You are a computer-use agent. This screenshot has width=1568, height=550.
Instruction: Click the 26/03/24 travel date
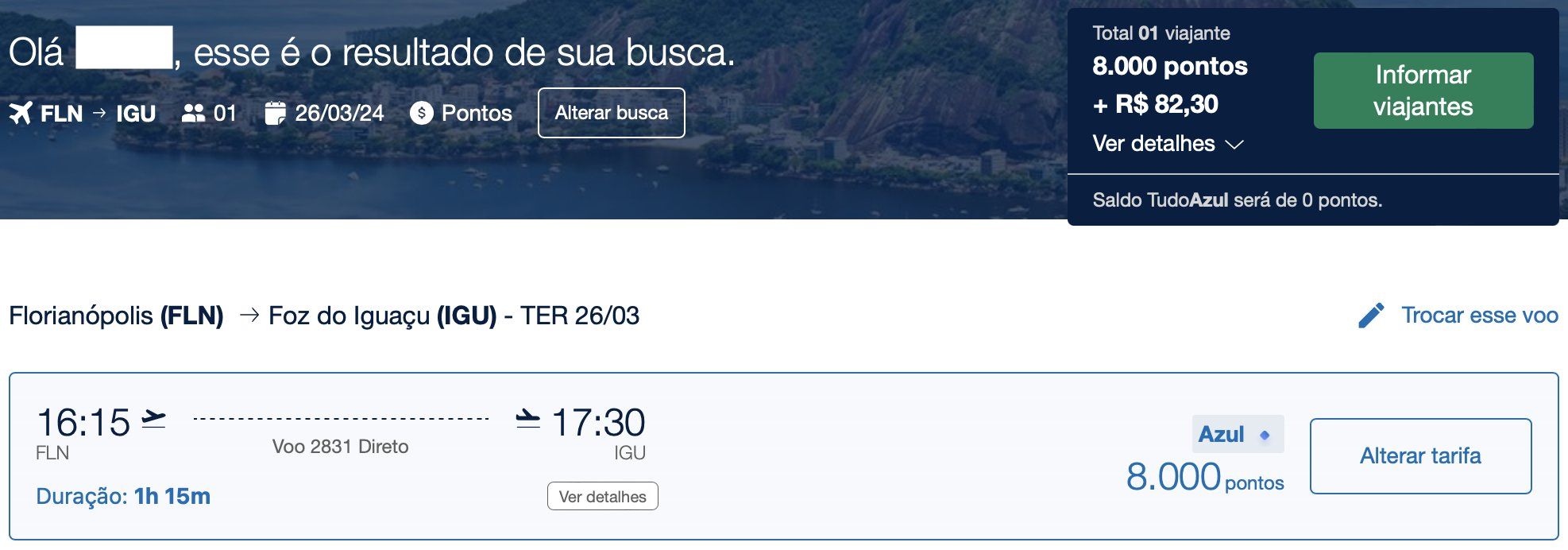pos(339,113)
